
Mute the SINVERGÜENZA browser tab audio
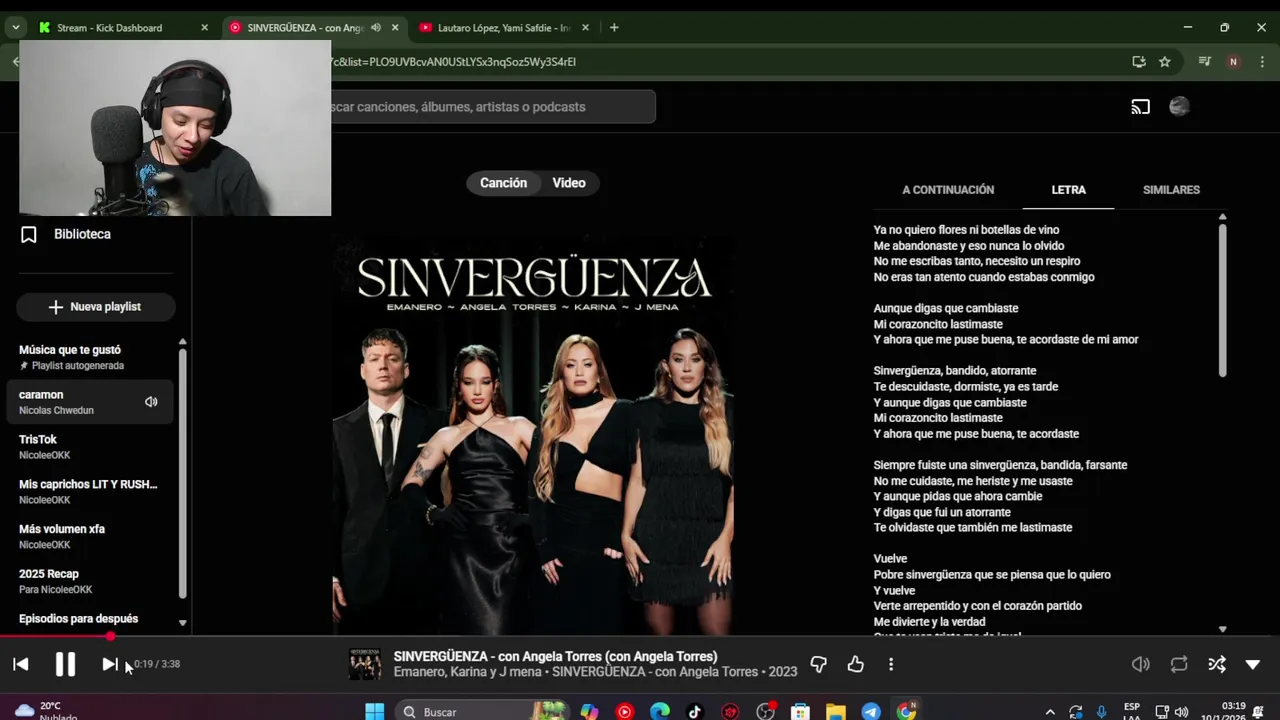[376, 28]
